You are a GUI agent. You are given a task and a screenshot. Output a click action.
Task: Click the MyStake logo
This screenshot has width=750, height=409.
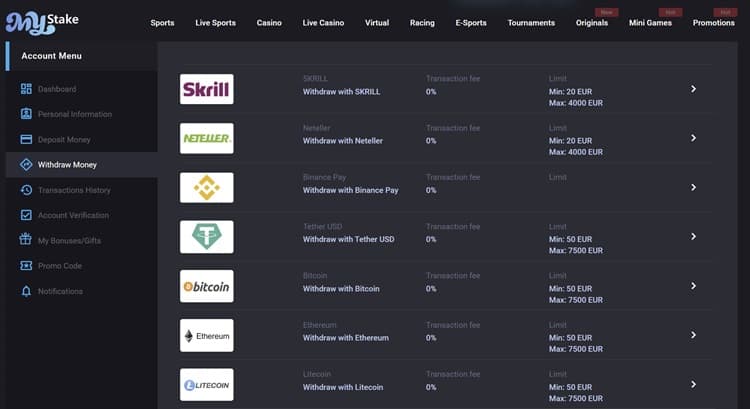(x=42, y=23)
